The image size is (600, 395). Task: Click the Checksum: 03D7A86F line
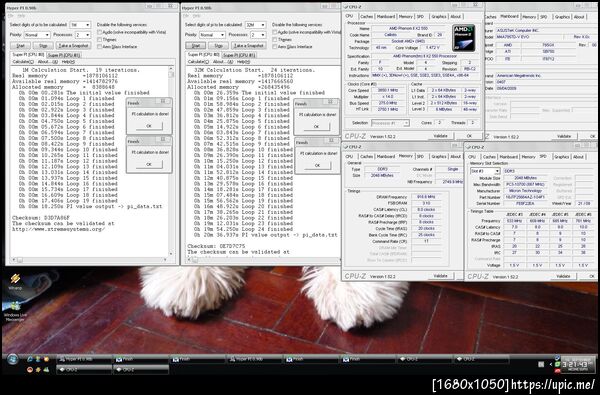(x=41, y=217)
